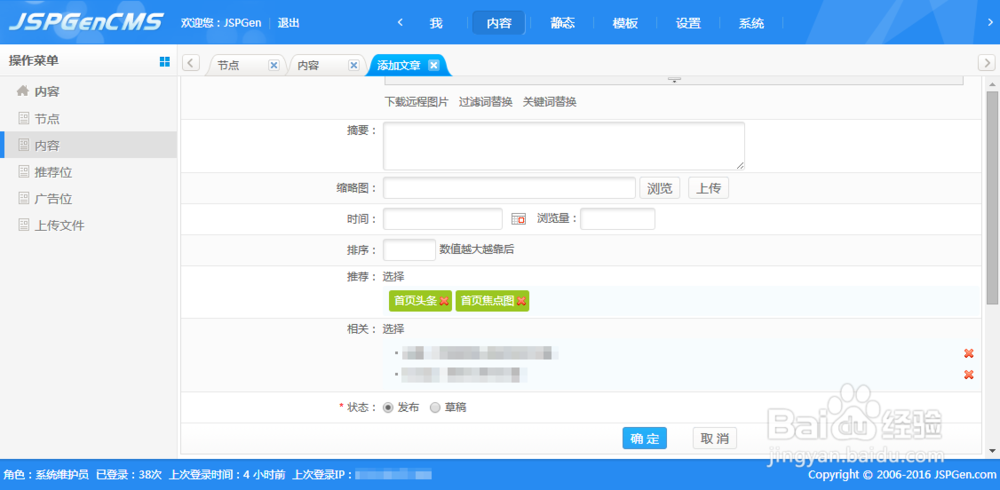Open 推荐位 in the sidebar menu
Image resolution: width=1000 pixels, height=490 pixels.
coord(52,172)
